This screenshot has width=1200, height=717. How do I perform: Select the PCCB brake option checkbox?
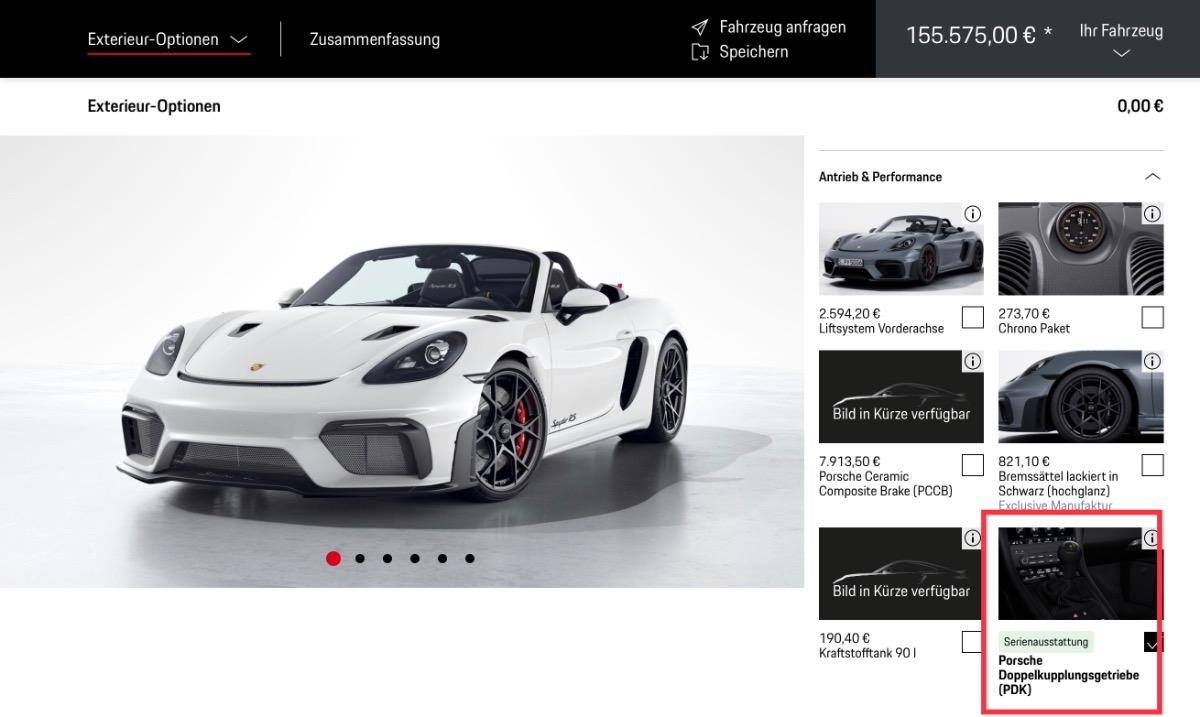pos(972,465)
